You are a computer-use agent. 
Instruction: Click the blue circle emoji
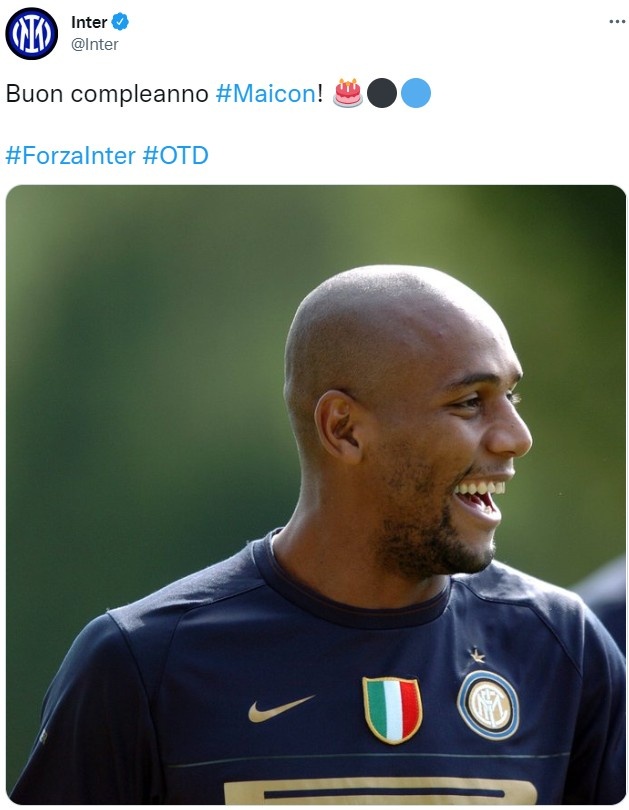point(416,93)
